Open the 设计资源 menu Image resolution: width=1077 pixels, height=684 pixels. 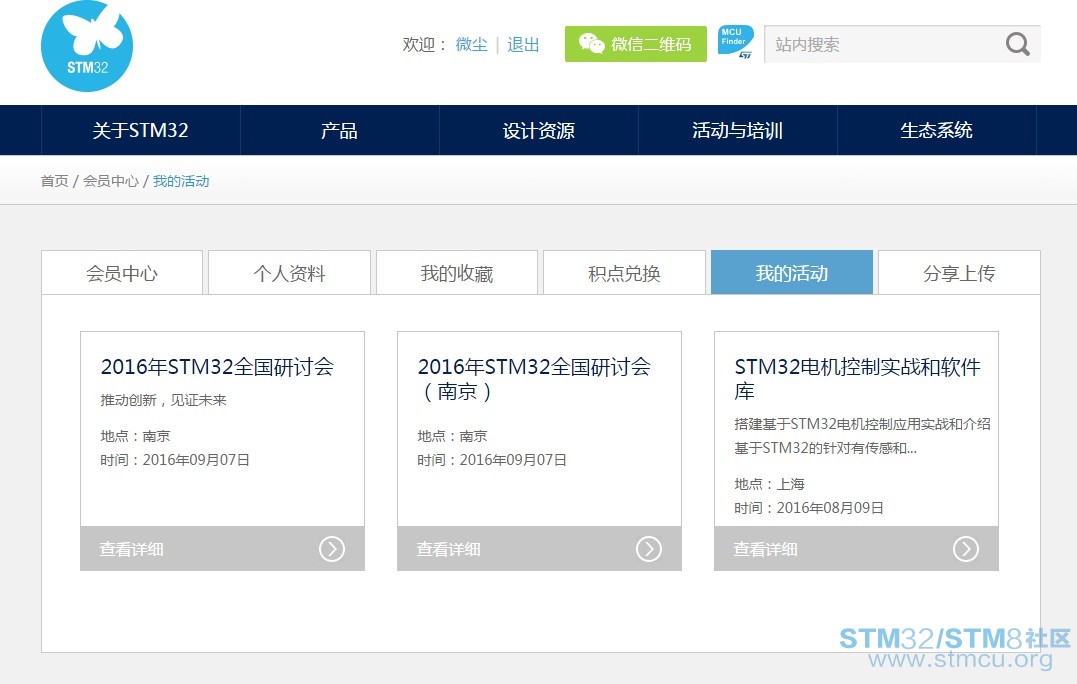[538, 130]
